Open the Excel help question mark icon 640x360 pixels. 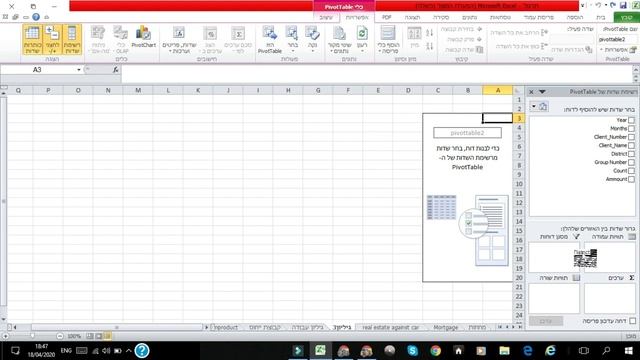click(x=36, y=17)
